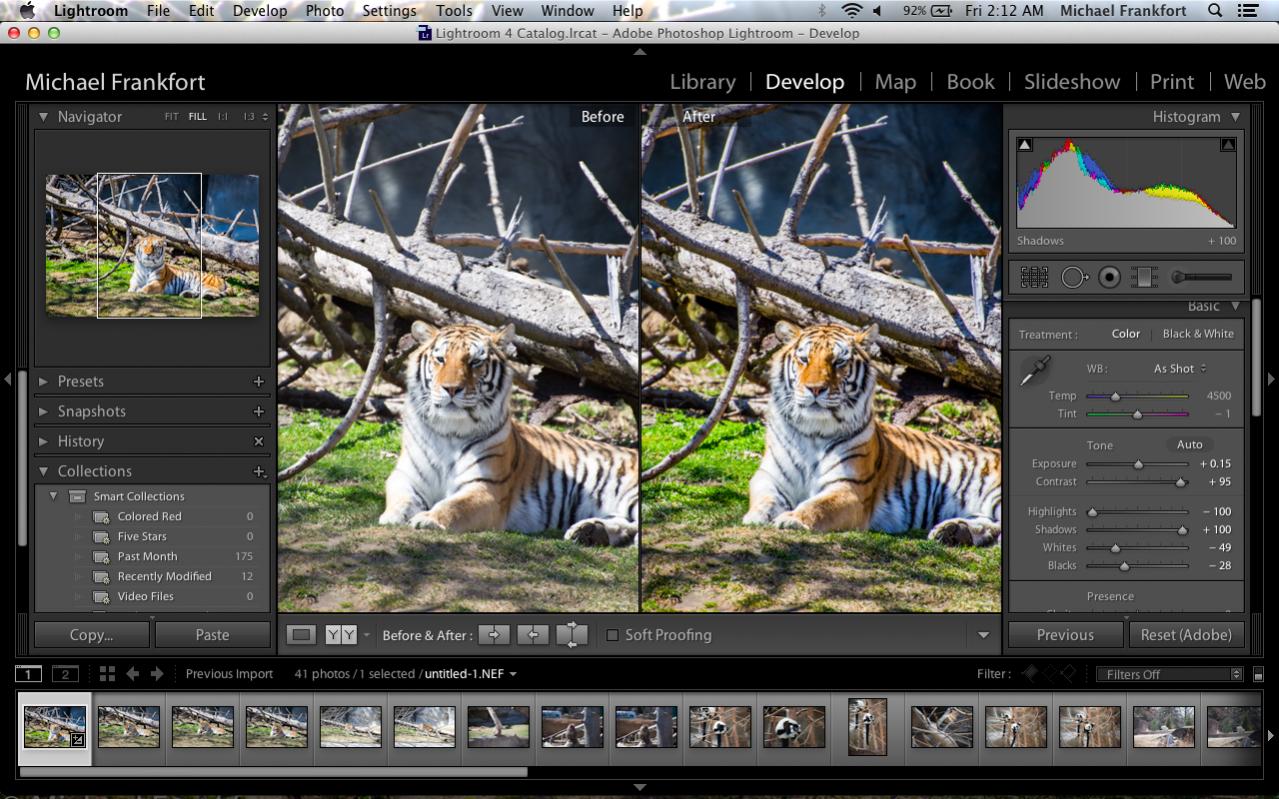Open the Develop menu in menu bar
1279x799 pixels.
click(x=259, y=11)
